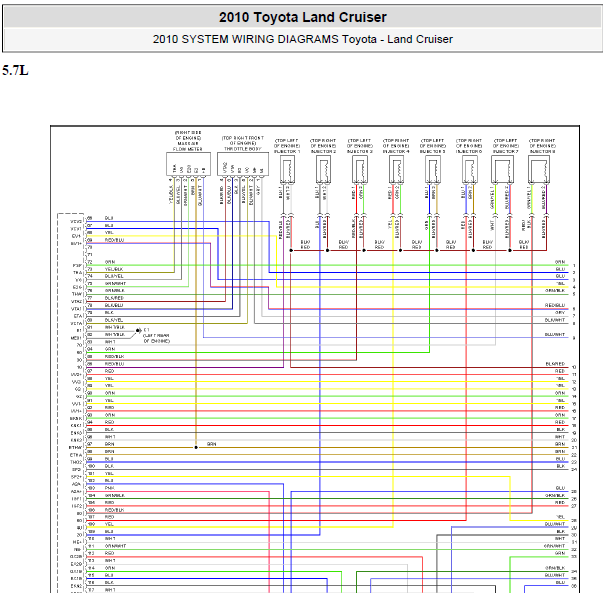Click the Injector 7 coil symbol
Screen dimensions: 603x593
pyautogui.click(x=502, y=169)
